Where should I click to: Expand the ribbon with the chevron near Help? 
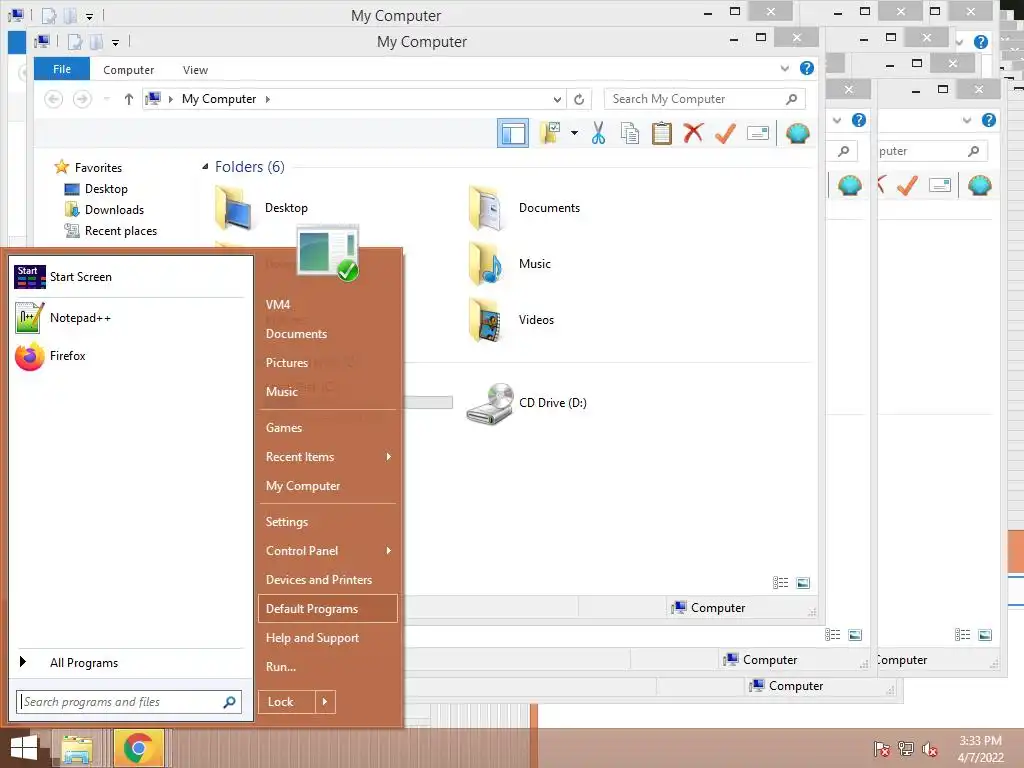tap(784, 69)
